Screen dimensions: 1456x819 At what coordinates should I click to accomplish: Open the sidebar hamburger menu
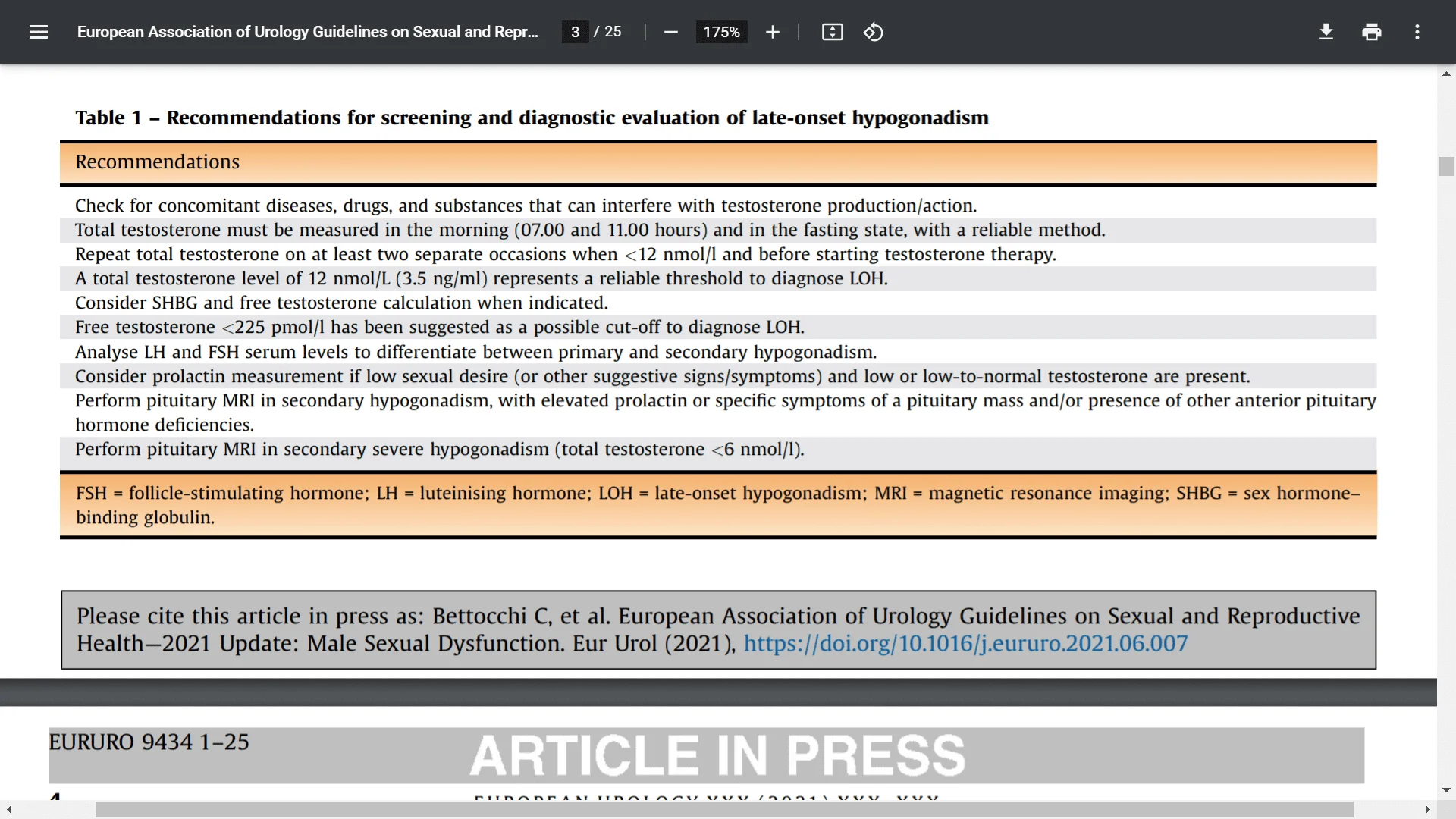tap(39, 32)
